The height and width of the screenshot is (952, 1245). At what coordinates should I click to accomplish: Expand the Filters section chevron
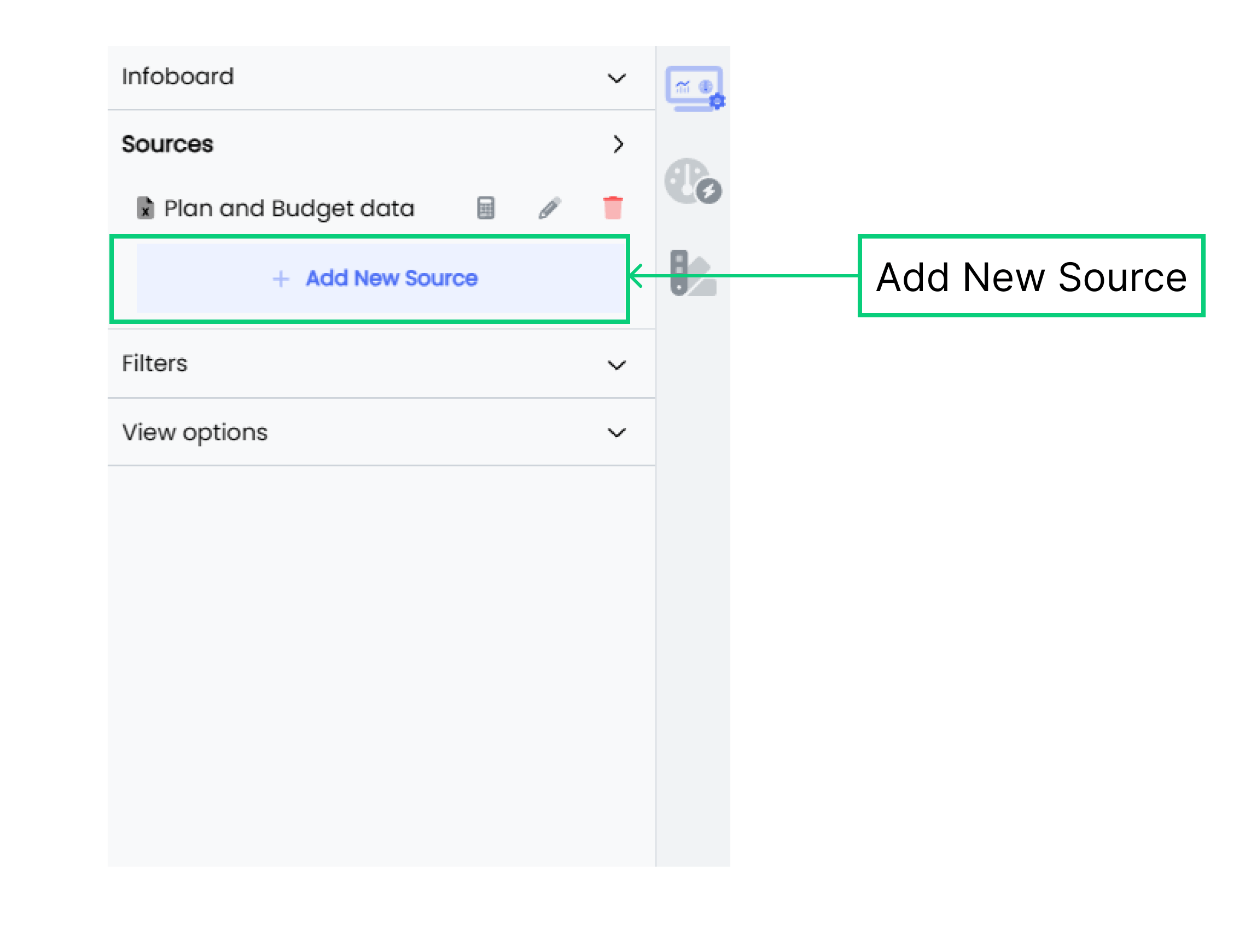pos(616,364)
